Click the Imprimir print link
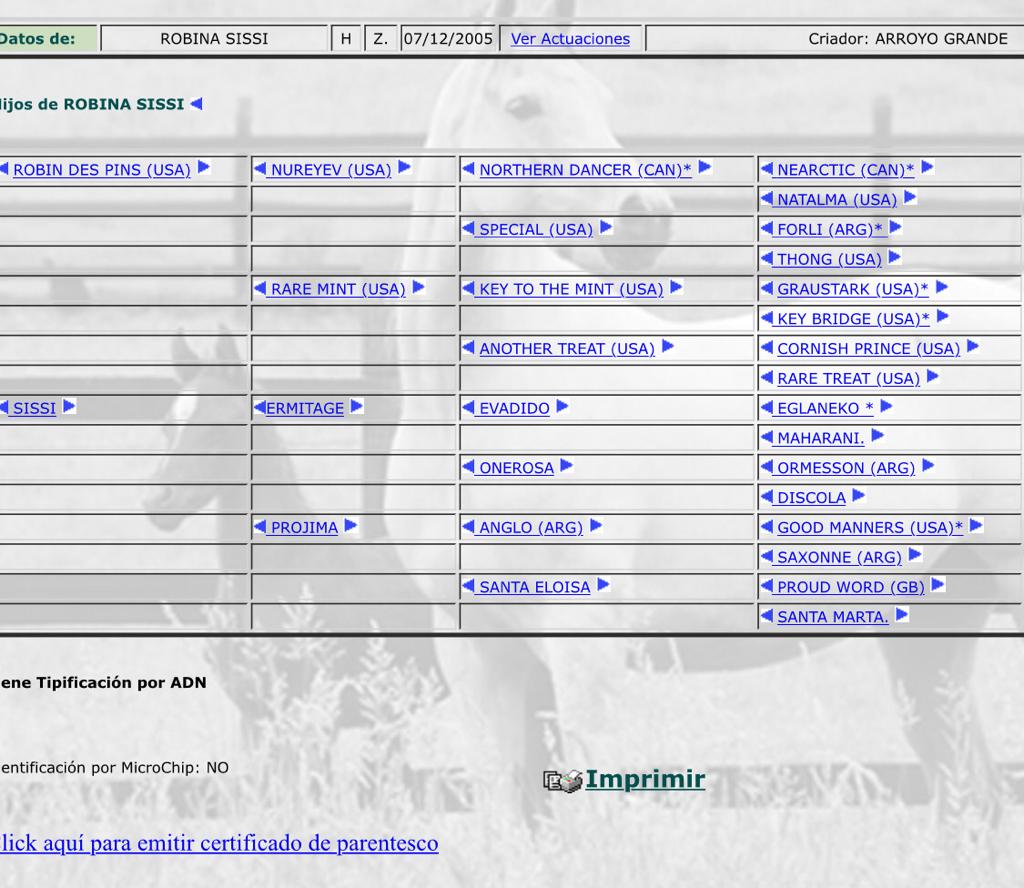Screen dimensions: 1024x888 (645, 779)
